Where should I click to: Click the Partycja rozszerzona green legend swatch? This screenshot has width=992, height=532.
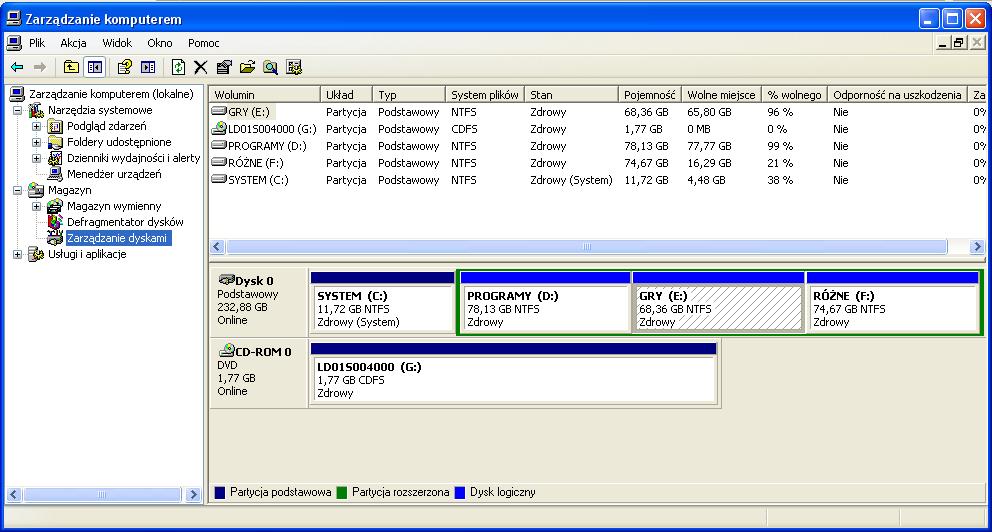(342, 492)
